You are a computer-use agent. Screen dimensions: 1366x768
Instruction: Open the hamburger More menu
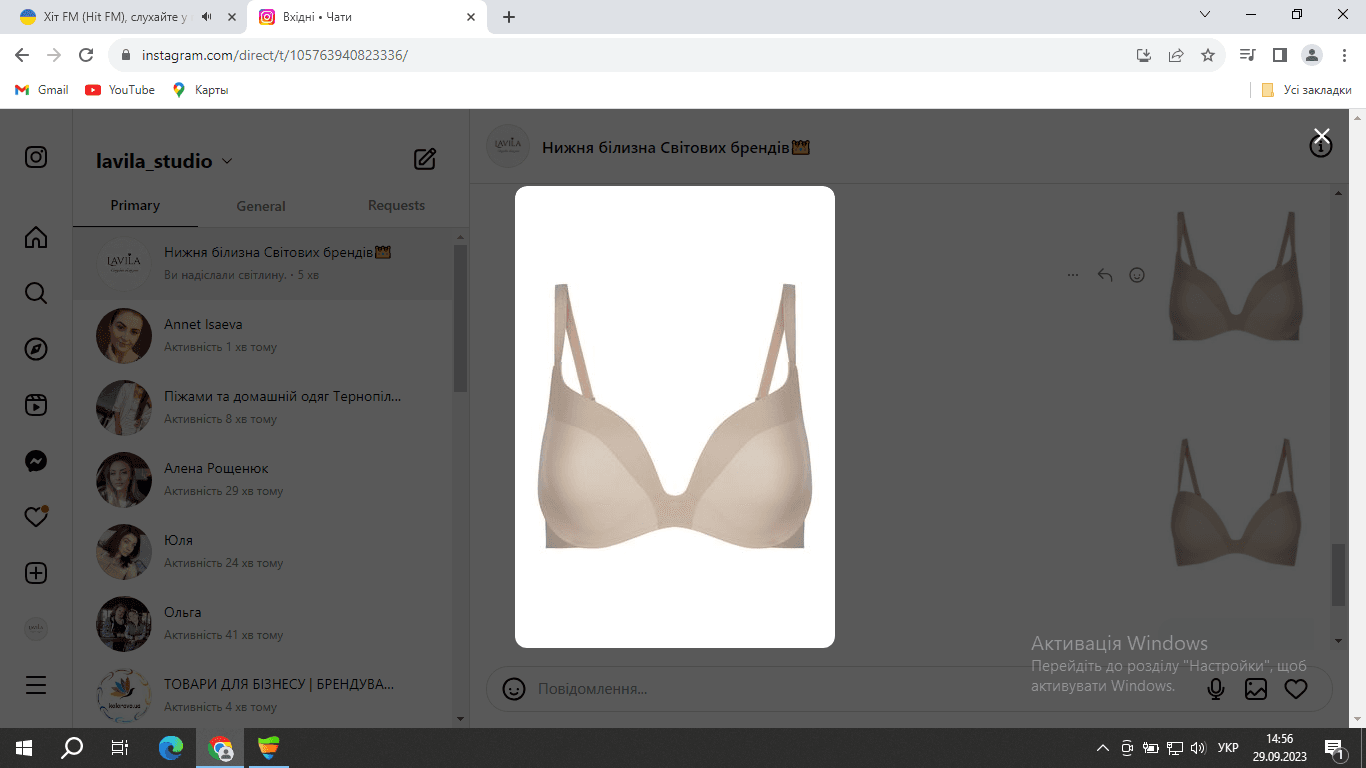click(36, 685)
